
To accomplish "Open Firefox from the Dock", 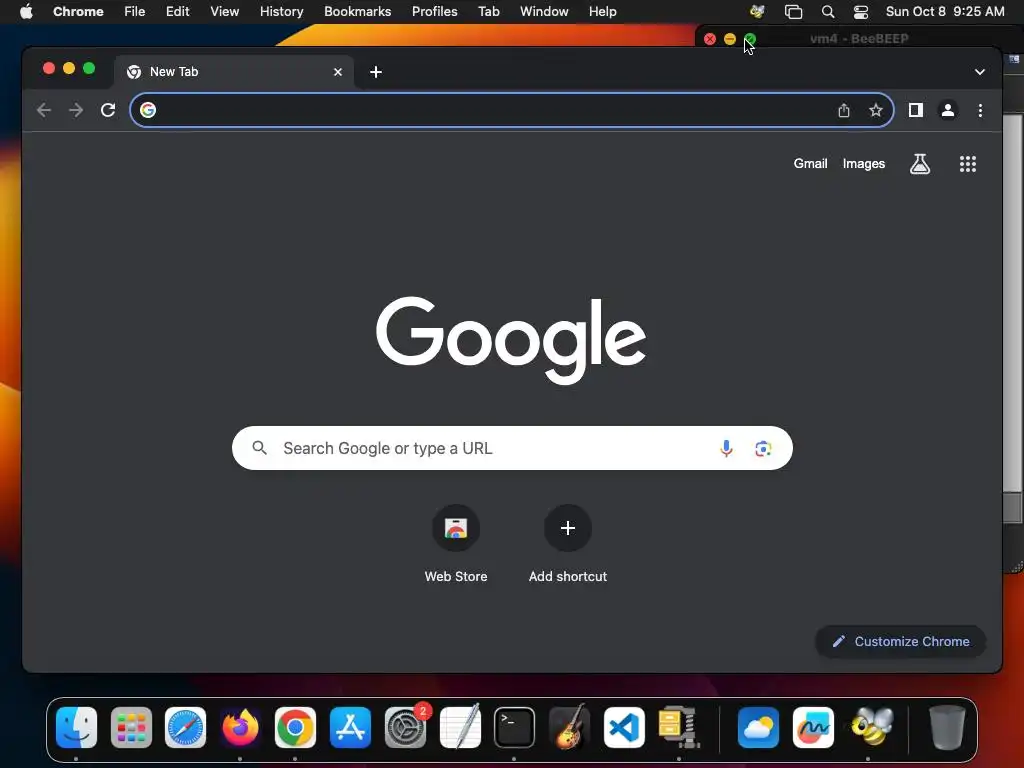I will [240, 727].
